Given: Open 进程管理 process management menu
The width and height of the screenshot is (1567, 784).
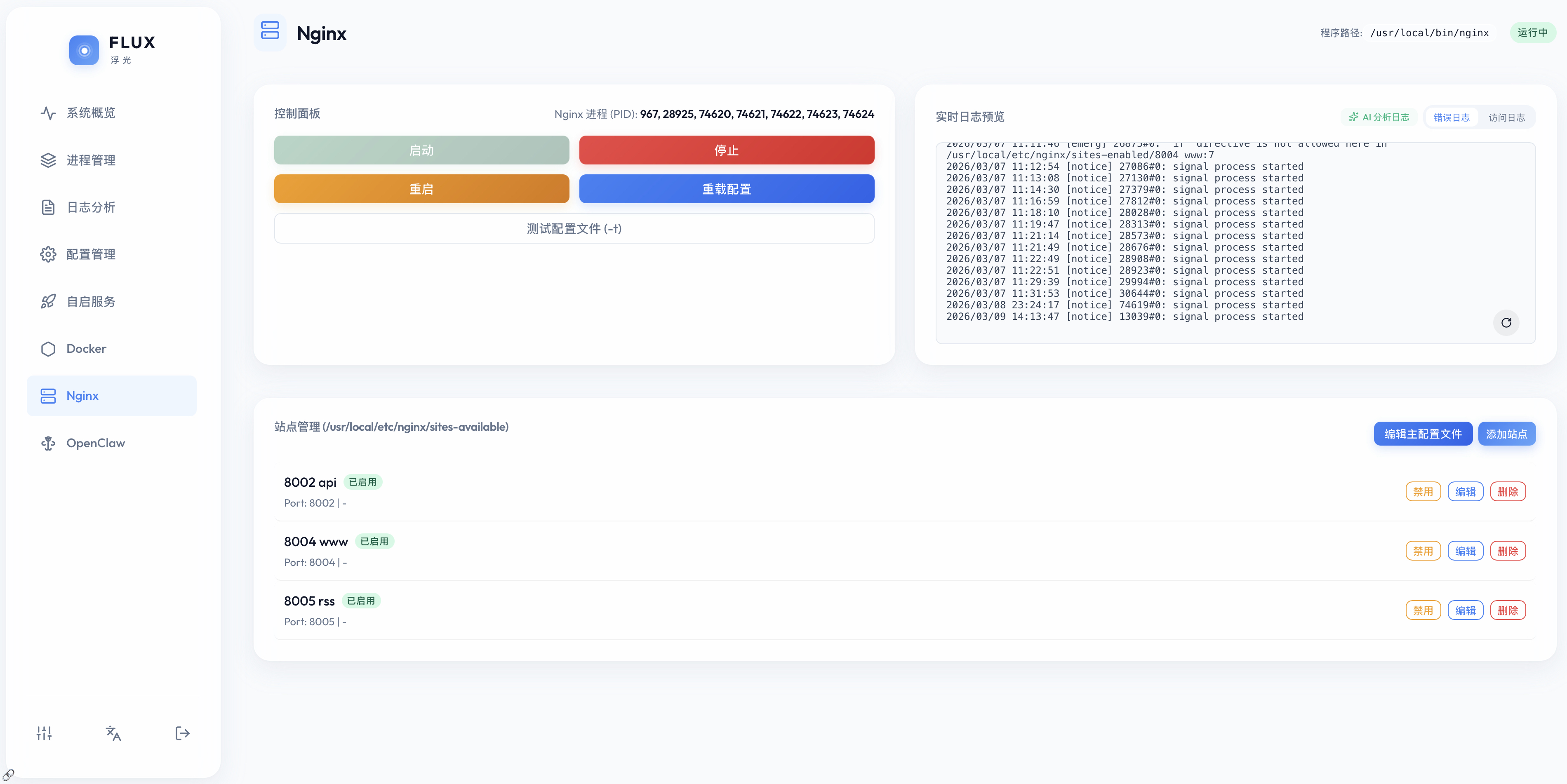Looking at the screenshot, I should (x=90, y=160).
